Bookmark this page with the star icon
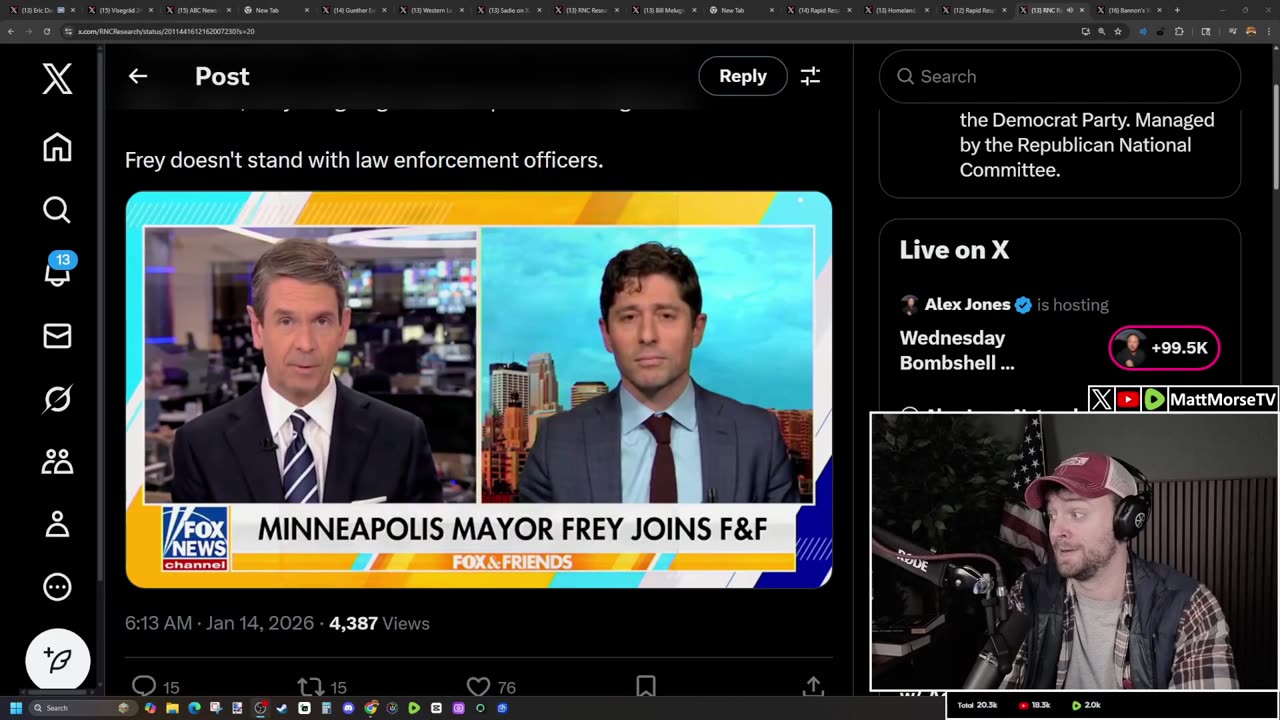The height and width of the screenshot is (720, 1280). 1118,31
